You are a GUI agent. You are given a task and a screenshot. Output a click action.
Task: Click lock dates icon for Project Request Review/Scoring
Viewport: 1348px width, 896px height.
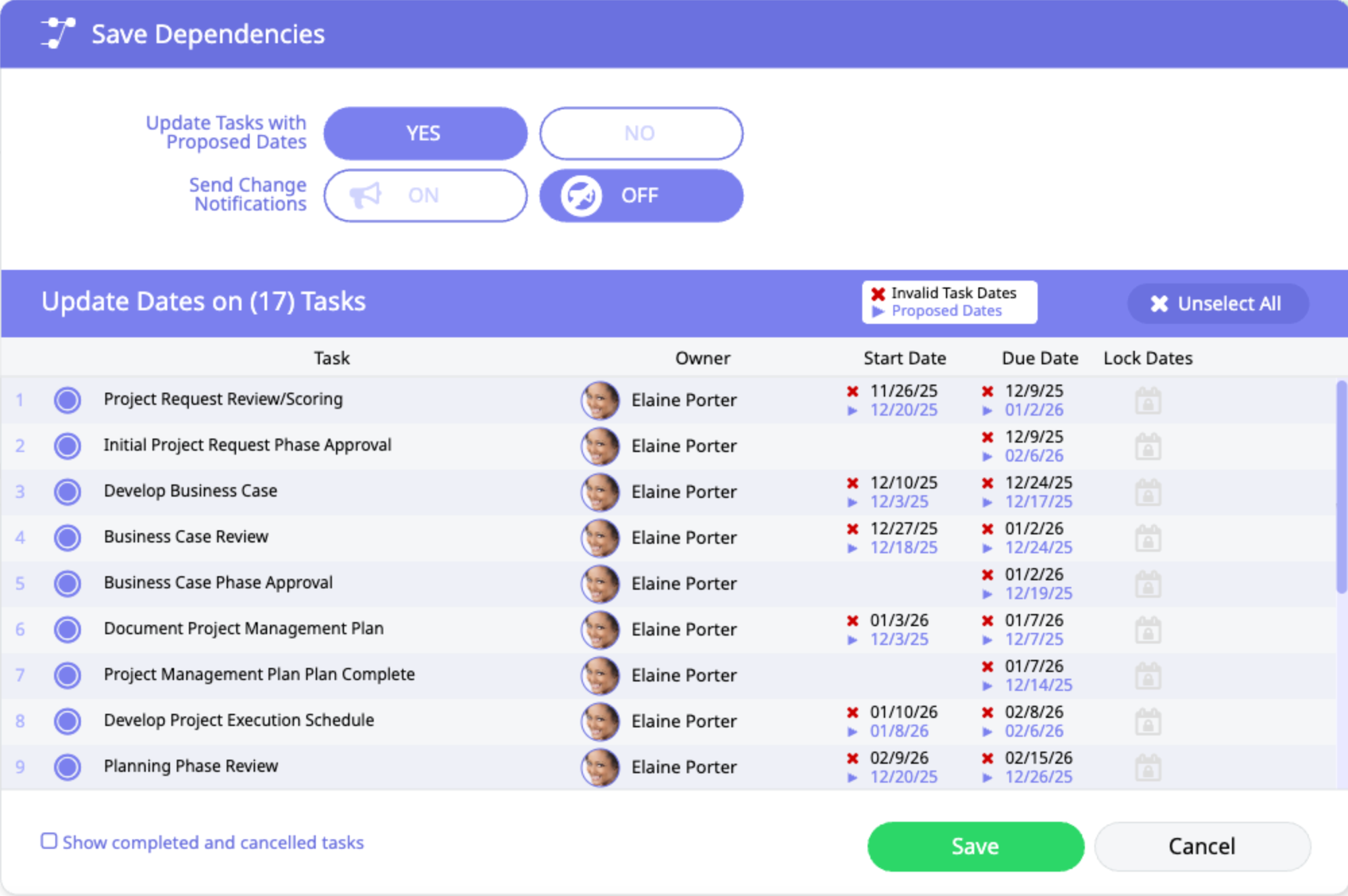click(x=1148, y=401)
